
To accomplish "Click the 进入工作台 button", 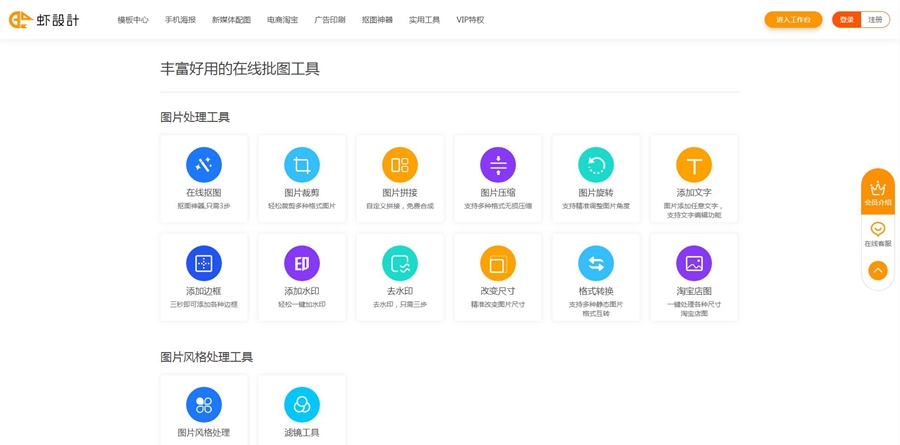I will point(793,20).
